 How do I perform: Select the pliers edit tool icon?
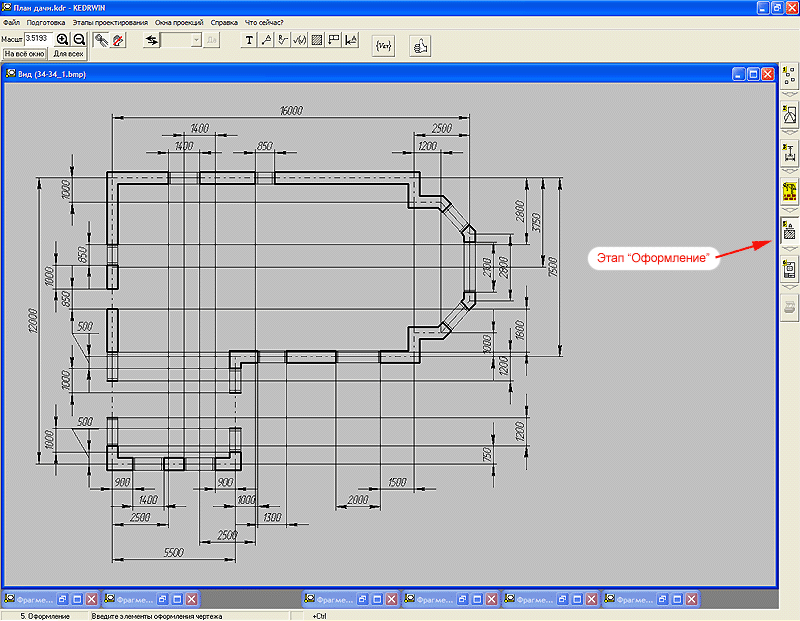click(x=101, y=40)
